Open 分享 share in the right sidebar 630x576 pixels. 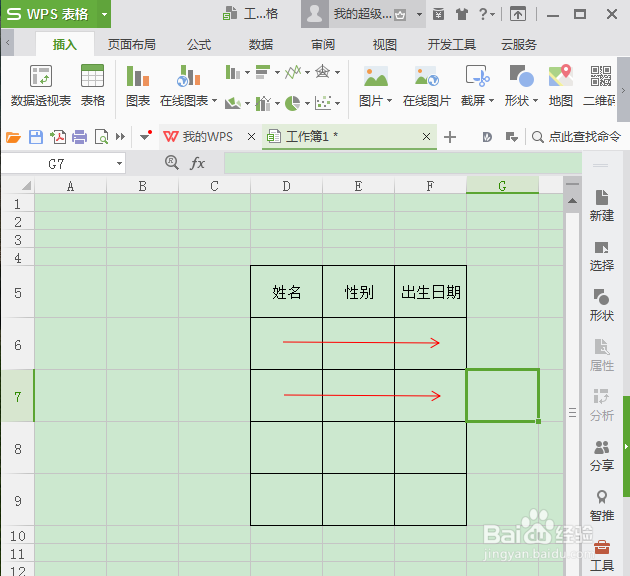(x=601, y=456)
